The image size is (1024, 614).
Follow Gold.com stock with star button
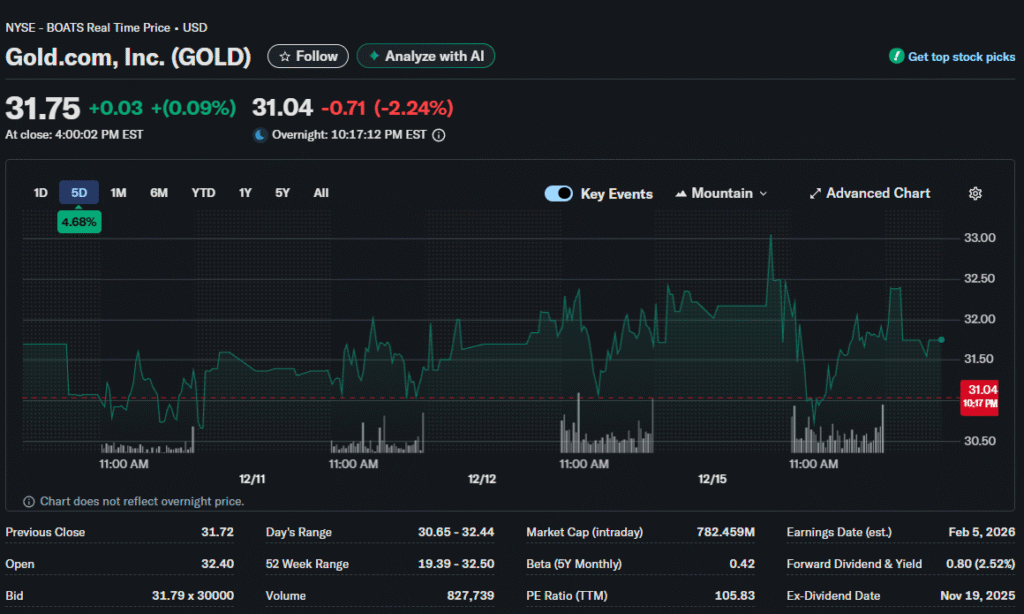click(x=308, y=57)
